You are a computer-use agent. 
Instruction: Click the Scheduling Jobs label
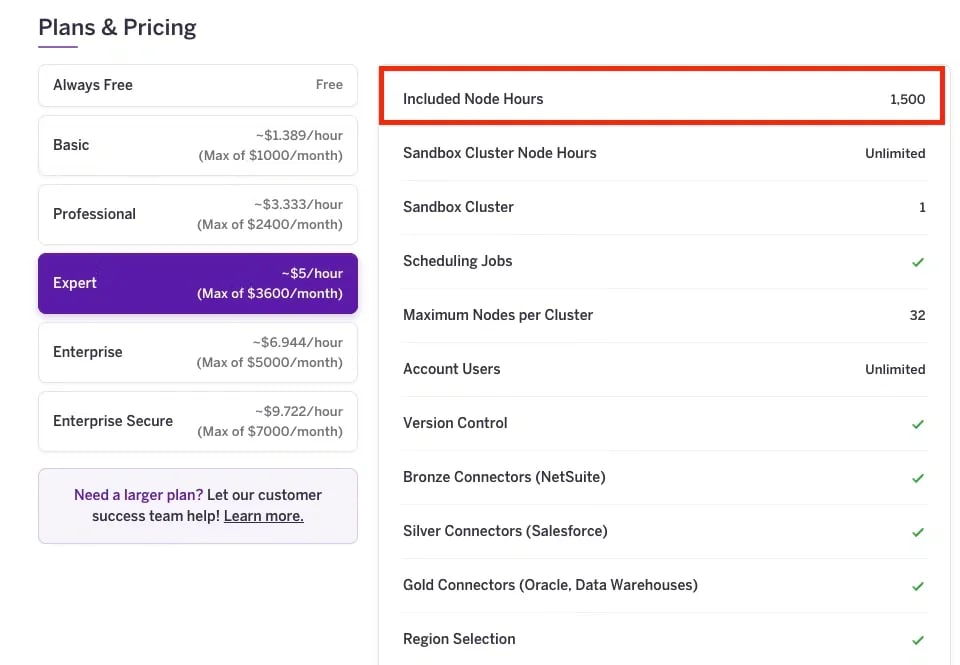coord(457,261)
